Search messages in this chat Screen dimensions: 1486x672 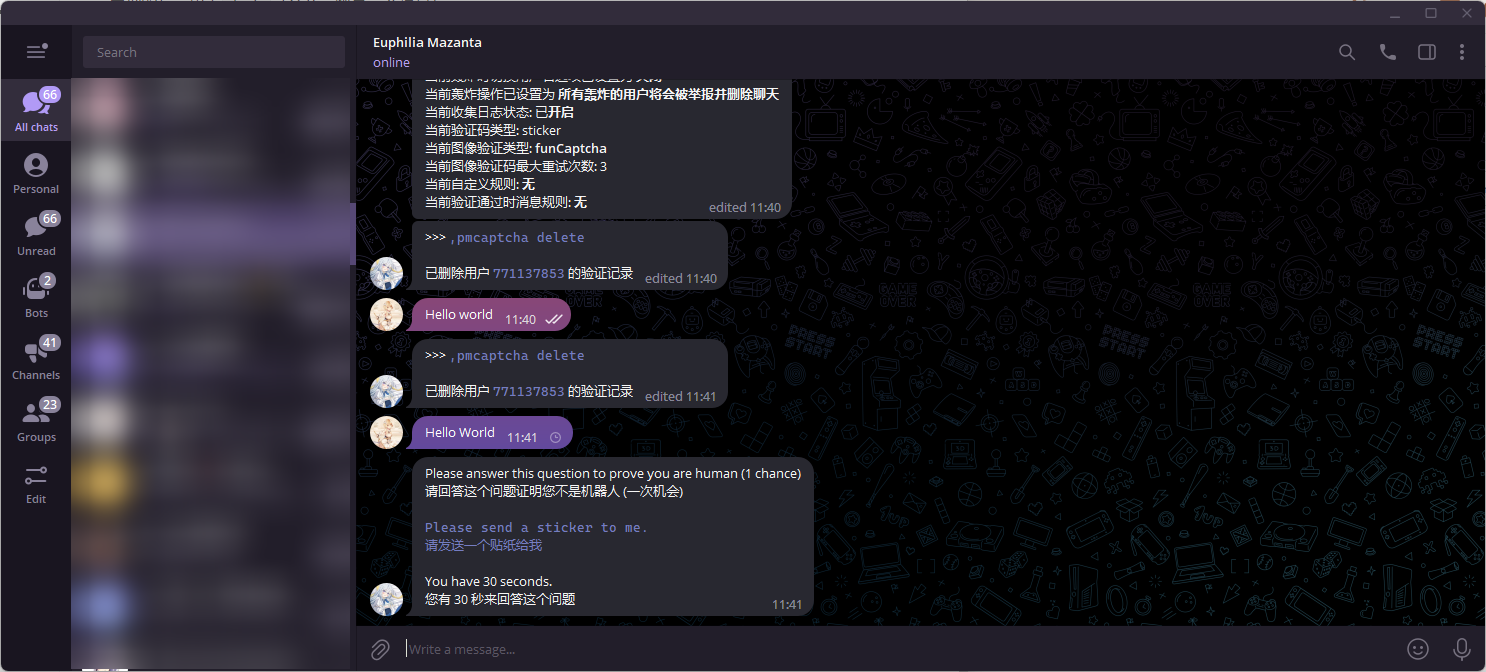[x=1347, y=53]
